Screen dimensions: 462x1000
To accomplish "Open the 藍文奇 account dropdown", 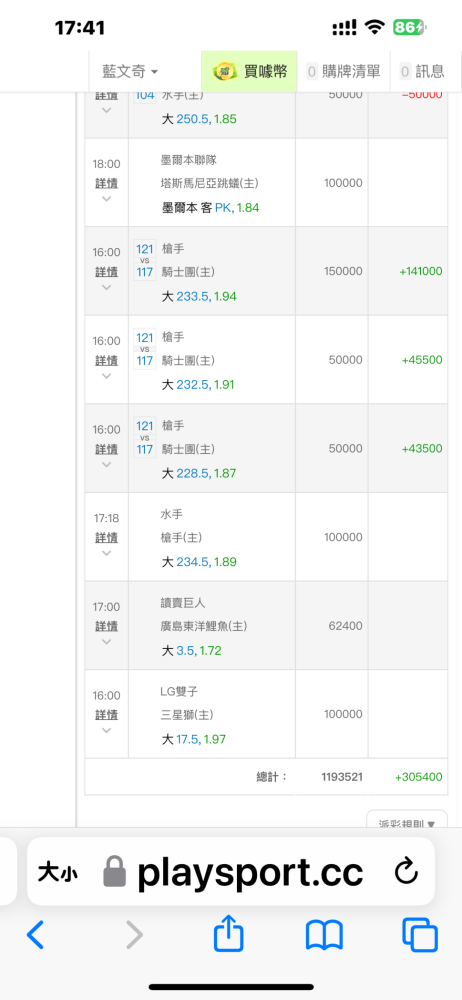I will pos(130,71).
